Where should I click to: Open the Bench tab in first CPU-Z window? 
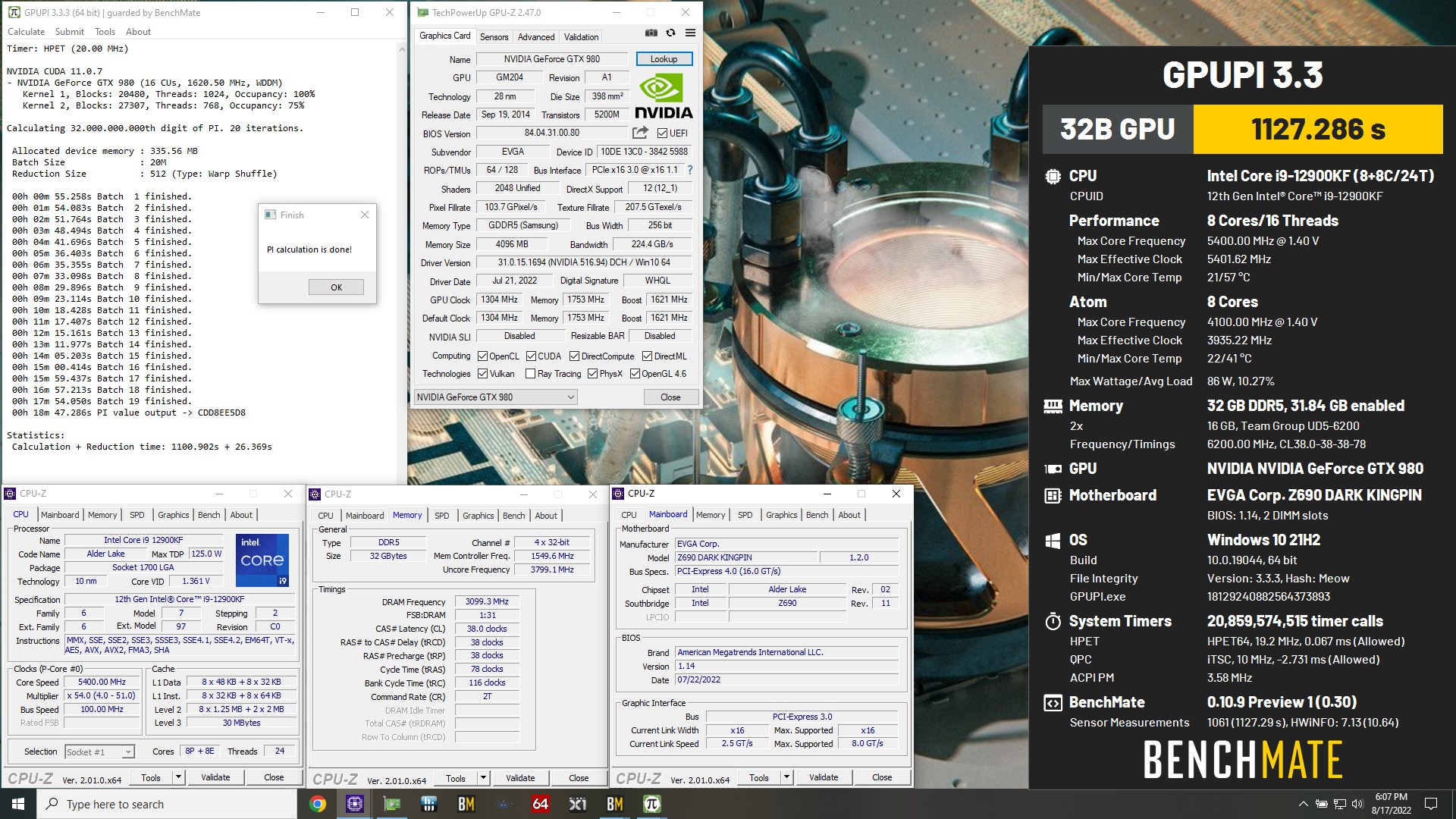[209, 515]
